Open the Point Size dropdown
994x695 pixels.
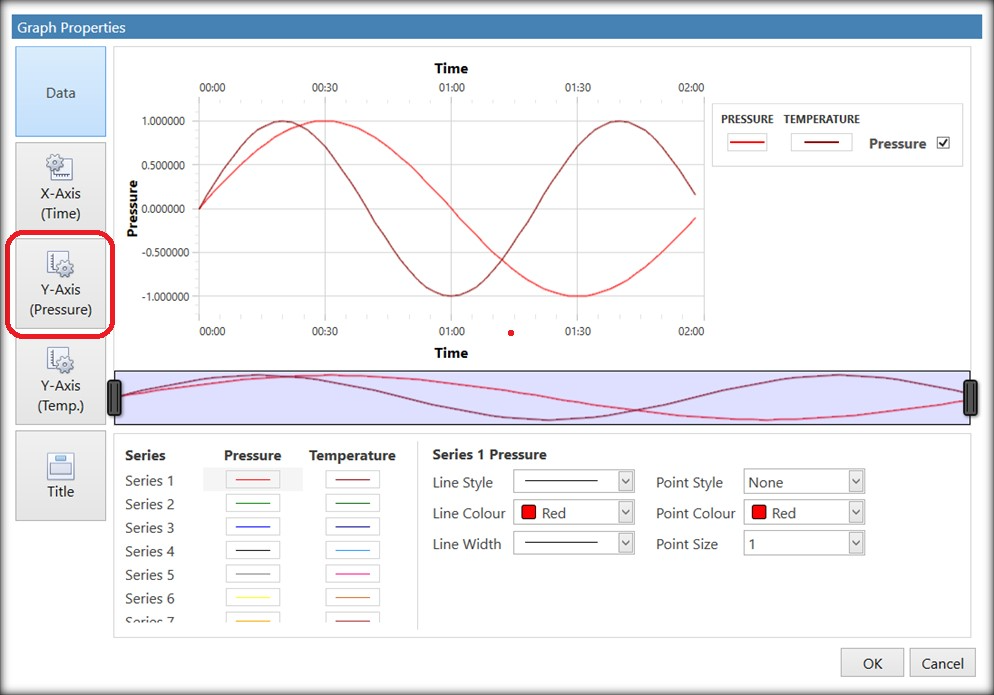tap(804, 543)
